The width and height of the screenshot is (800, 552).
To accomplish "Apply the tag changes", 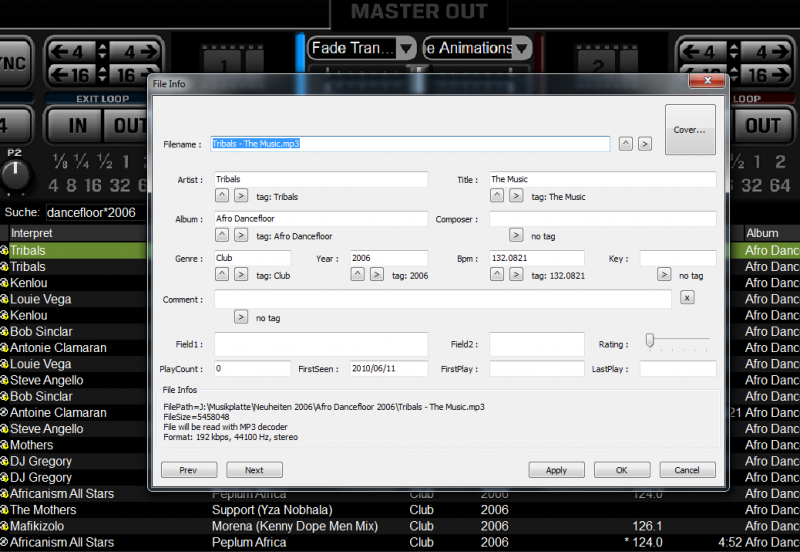I will (x=557, y=470).
